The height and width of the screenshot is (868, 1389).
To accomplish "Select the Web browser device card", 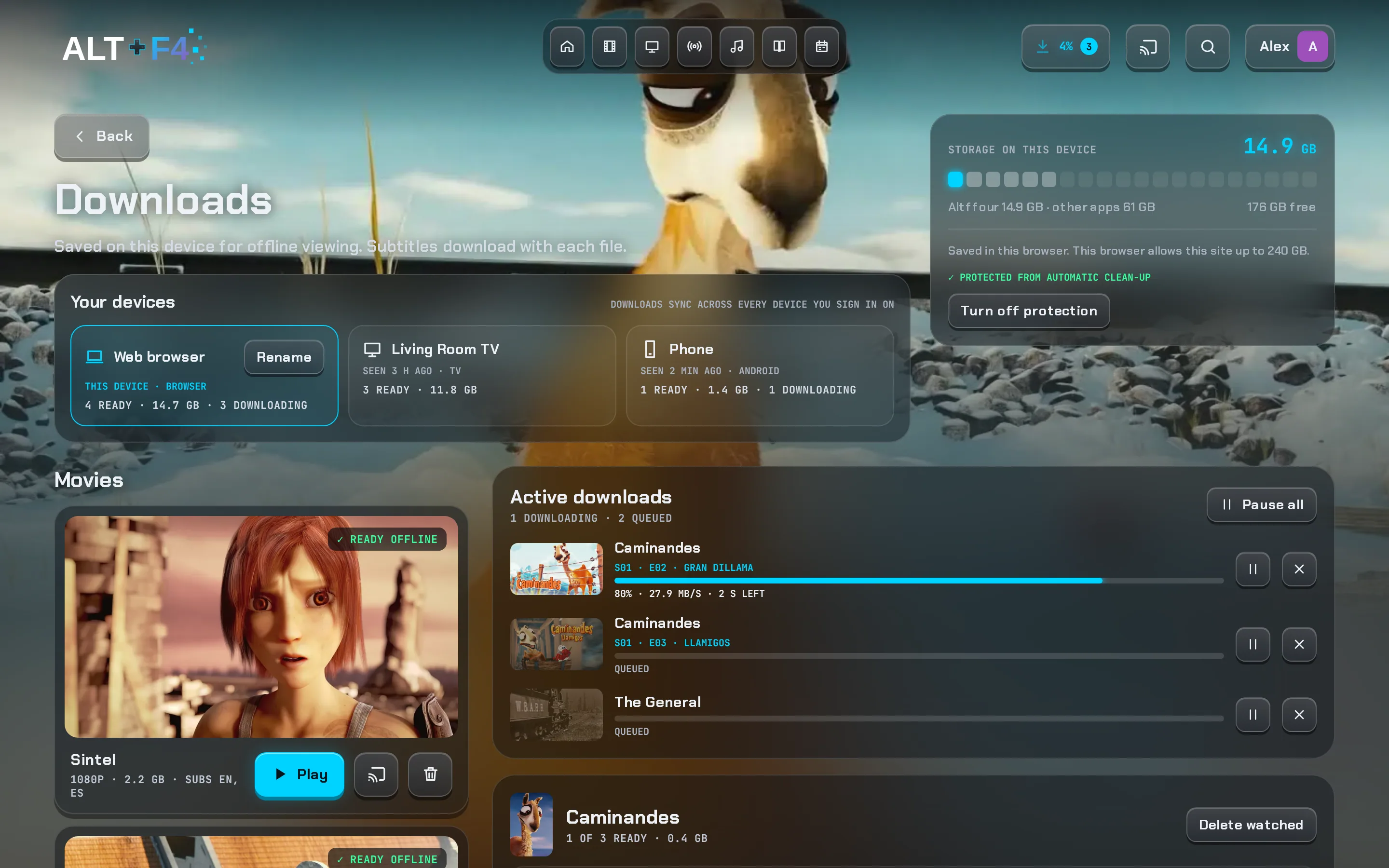I will click(x=204, y=376).
